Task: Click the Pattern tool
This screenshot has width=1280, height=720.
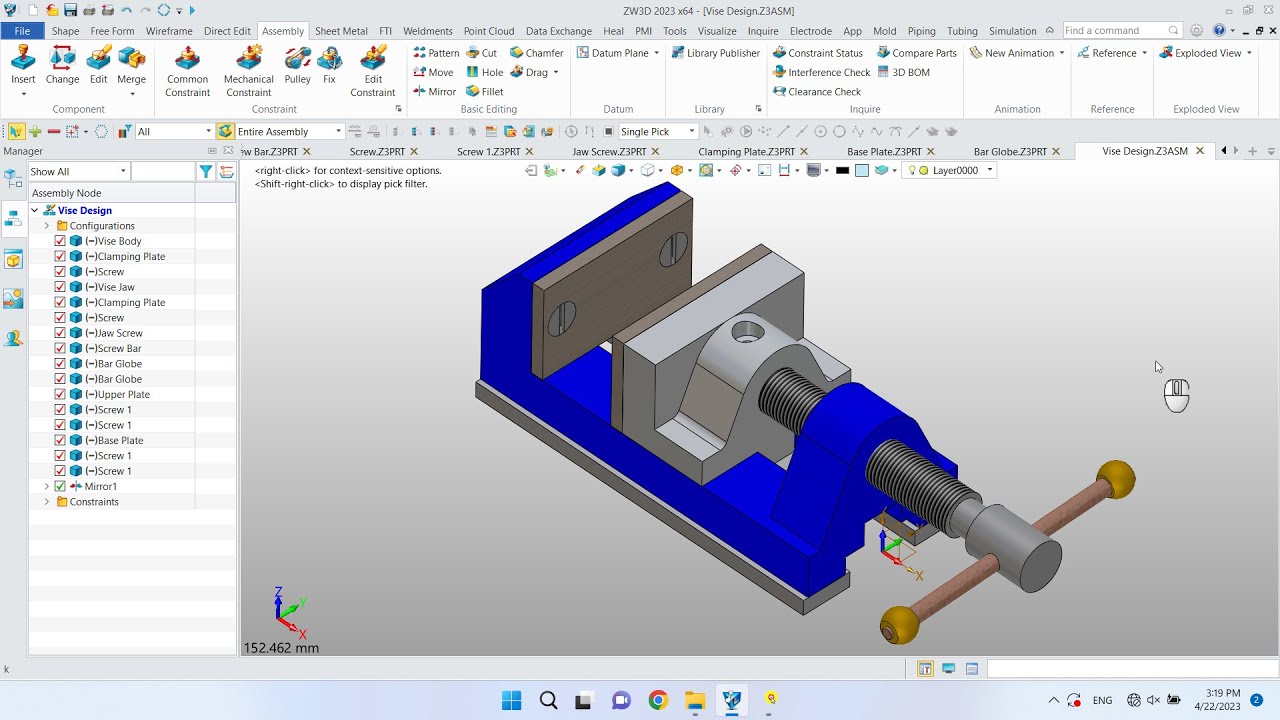Action: [436, 53]
